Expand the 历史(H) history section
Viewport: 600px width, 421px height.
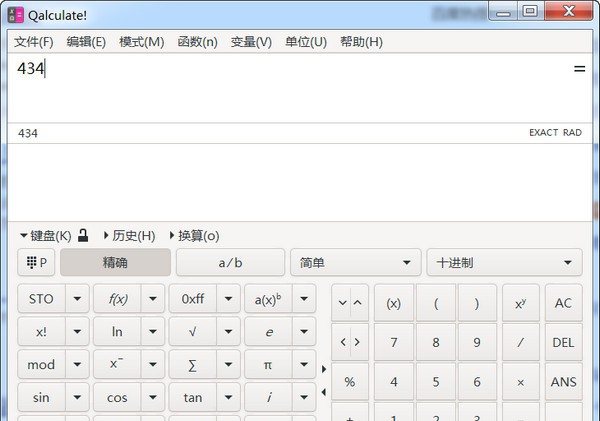(129, 236)
